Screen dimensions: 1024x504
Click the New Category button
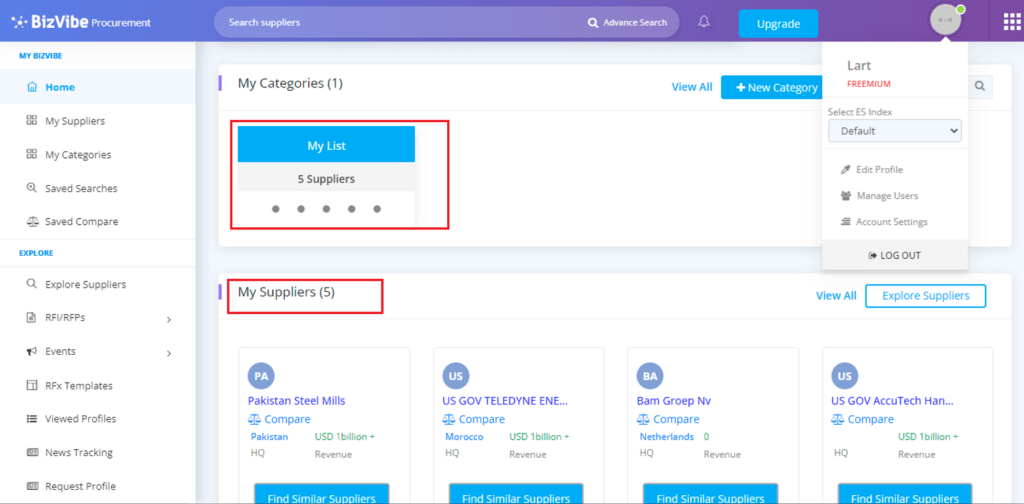[x=772, y=87]
